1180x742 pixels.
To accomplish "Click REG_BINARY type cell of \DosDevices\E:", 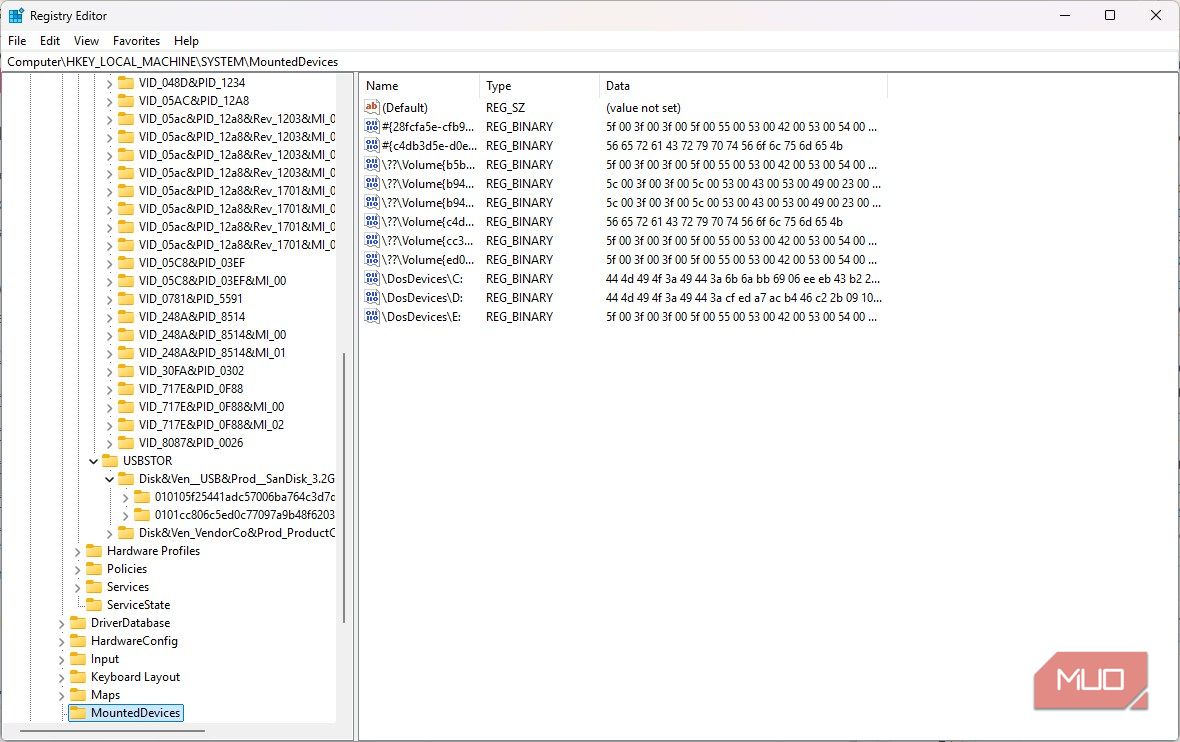I will [519, 317].
